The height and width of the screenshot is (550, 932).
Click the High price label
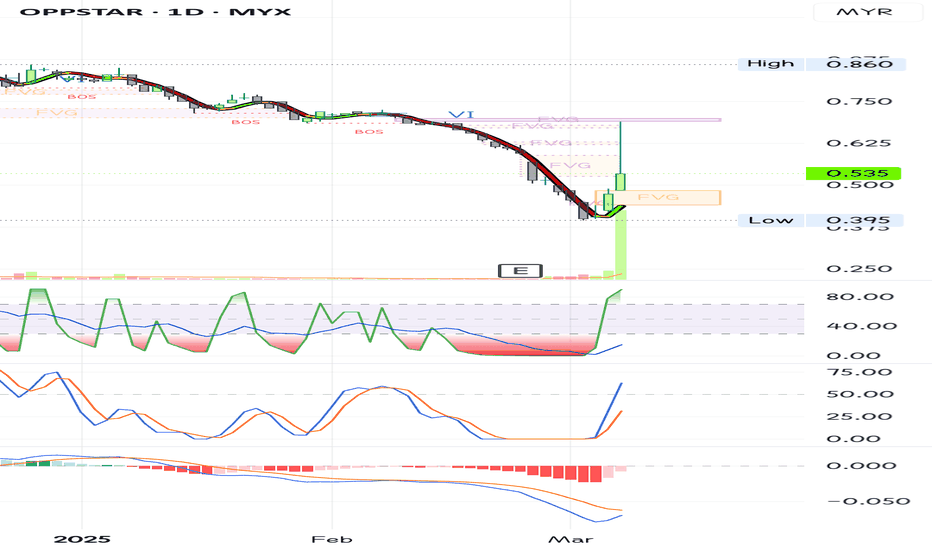(x=770, y=64)
